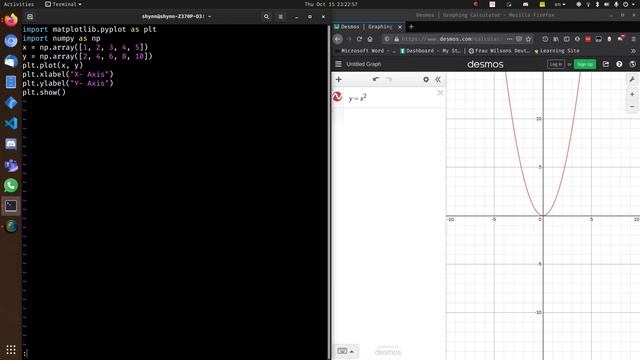This screenshot has width=640, height=360.
Task: Open Learning Site bookmark
Action: [x=556, y=51]
